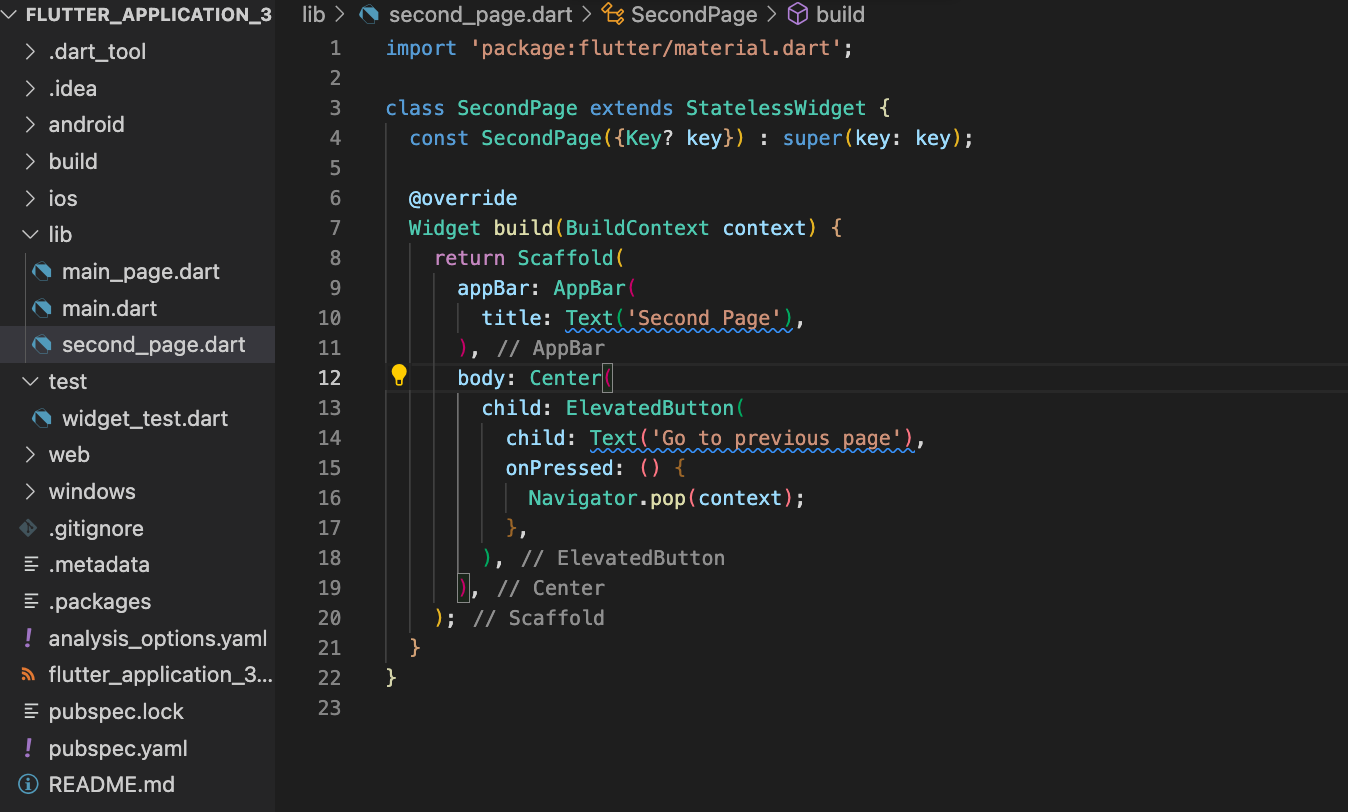Image resolution: width=1348 pixels, height=812 pixels.
Task: Click the @override annotation on line 6
Action: tap(463, 198)
